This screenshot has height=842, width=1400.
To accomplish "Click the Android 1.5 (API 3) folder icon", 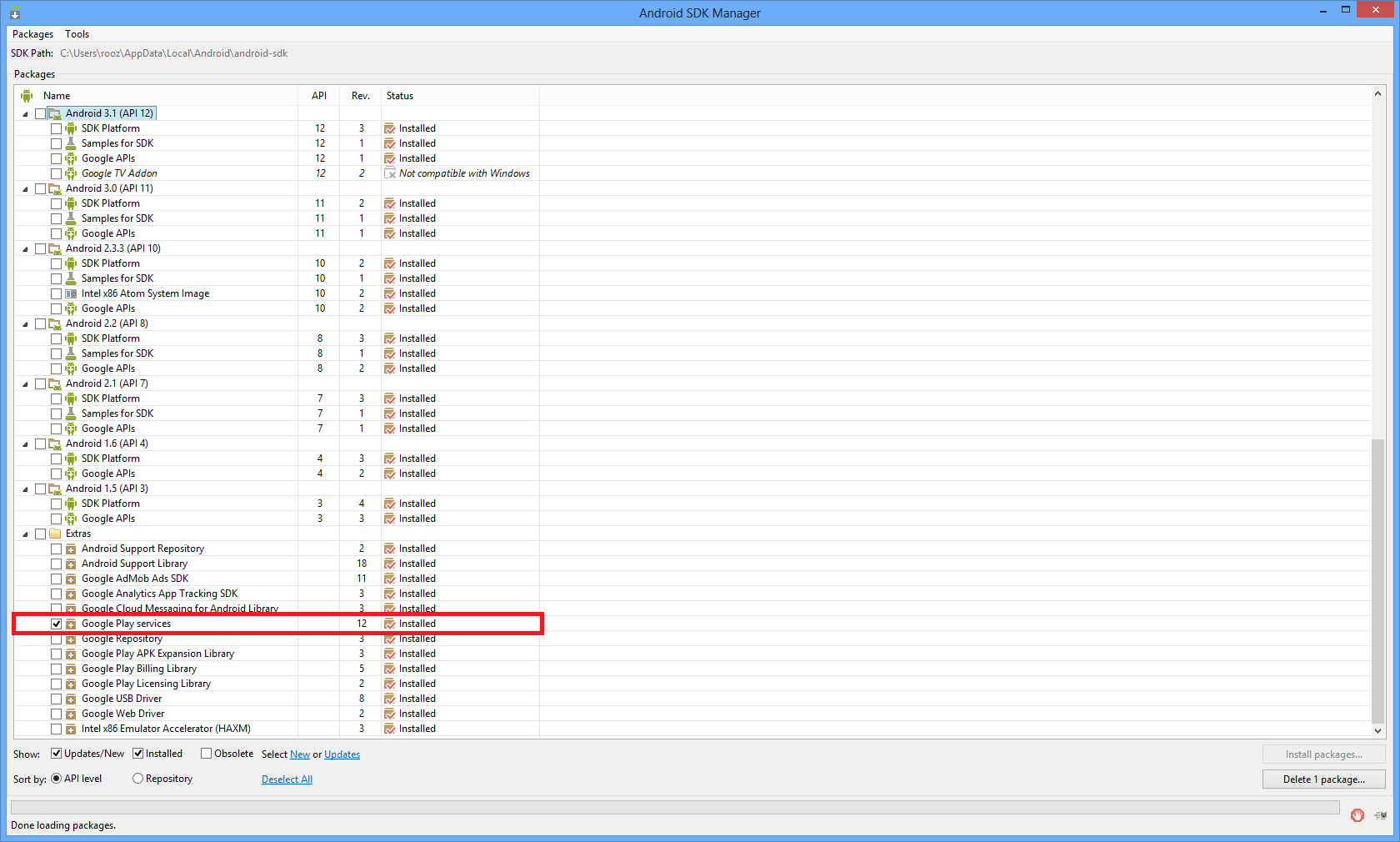I will coord(55,489).
